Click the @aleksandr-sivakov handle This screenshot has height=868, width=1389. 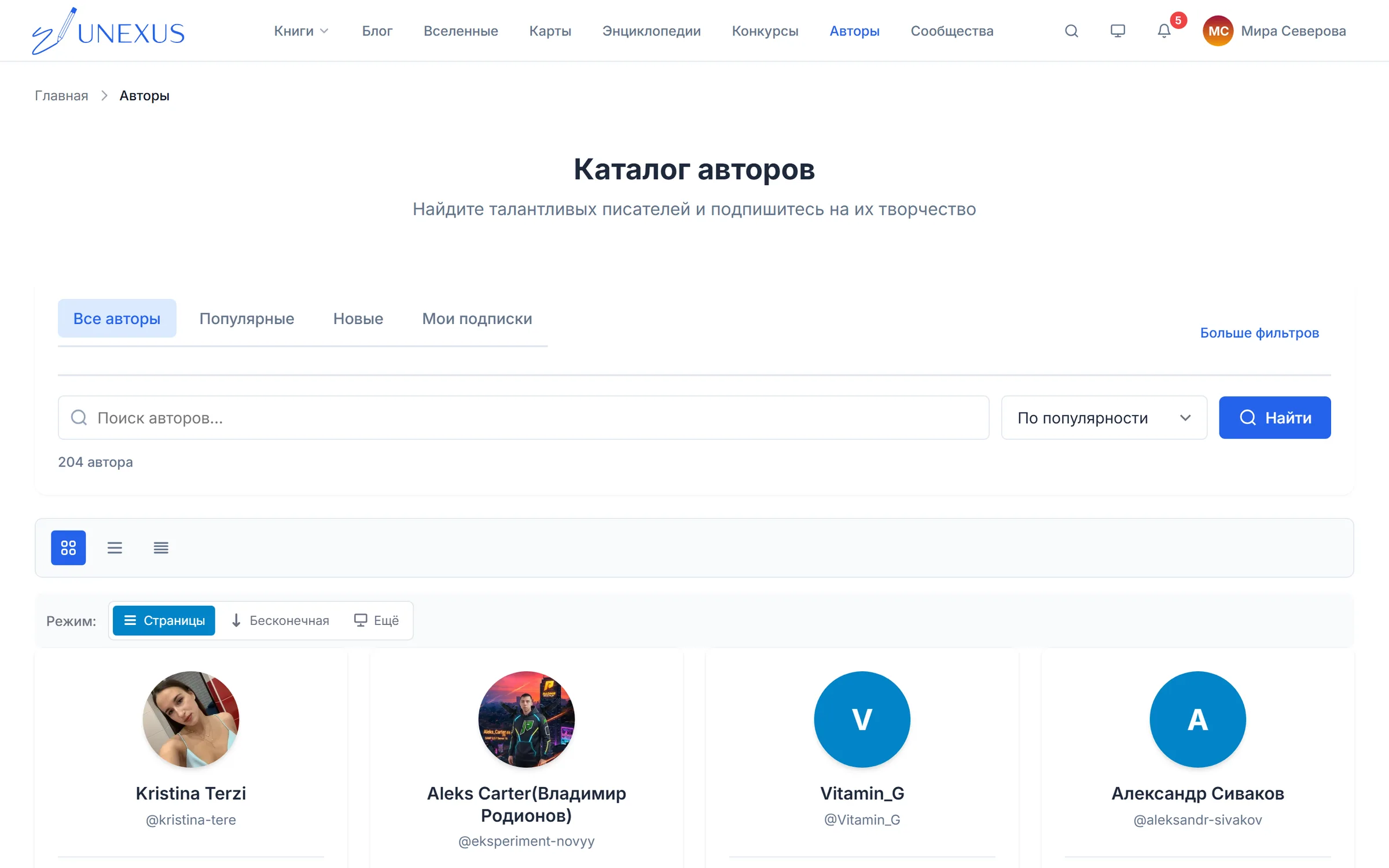point(1197,820)
